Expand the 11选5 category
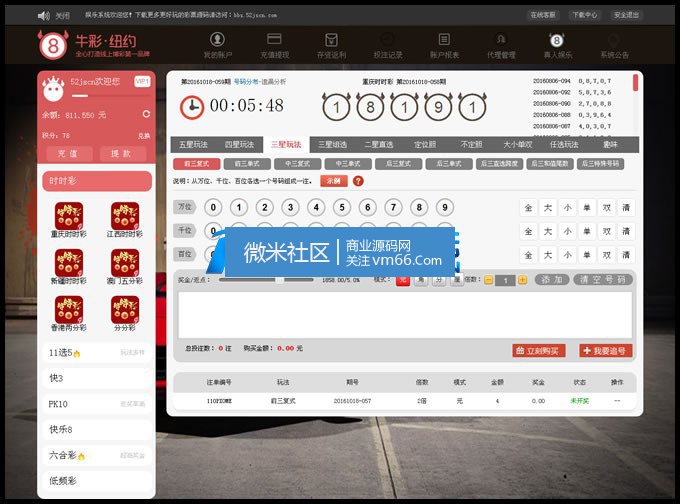The height and width of the screenshot is (504, 680). 97,353
